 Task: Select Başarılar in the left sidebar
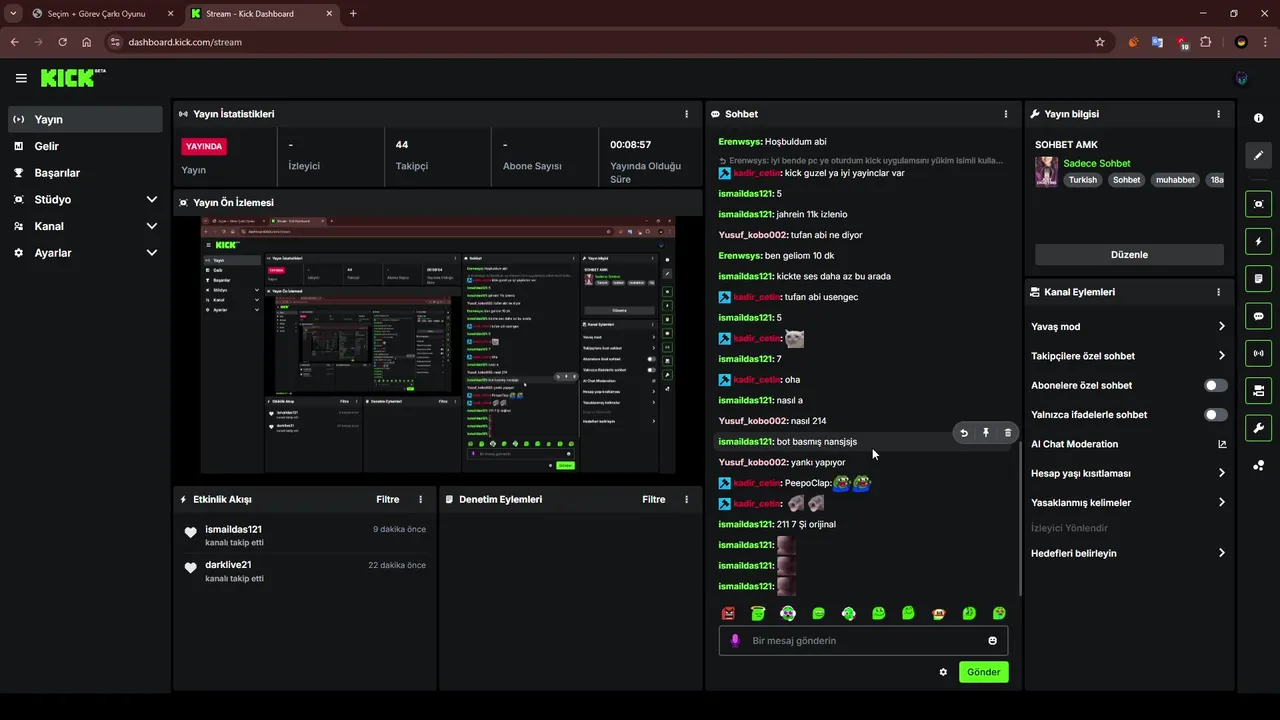point(85,172)
